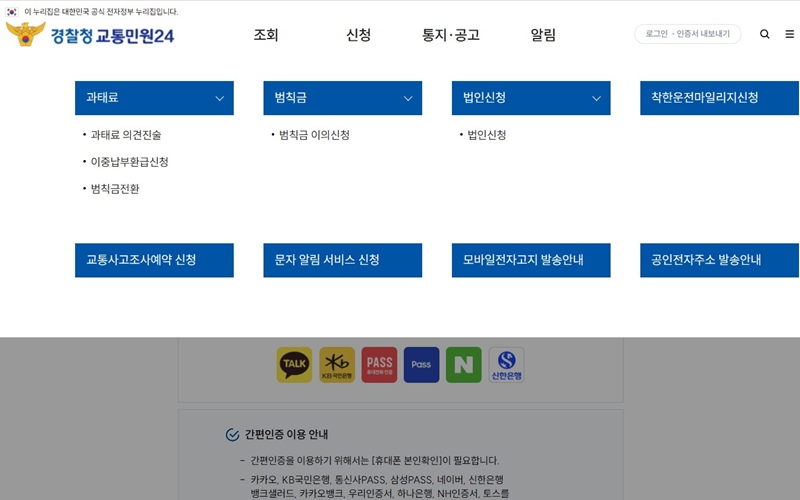Open the 조회 top menu

(x=266, y=35)
